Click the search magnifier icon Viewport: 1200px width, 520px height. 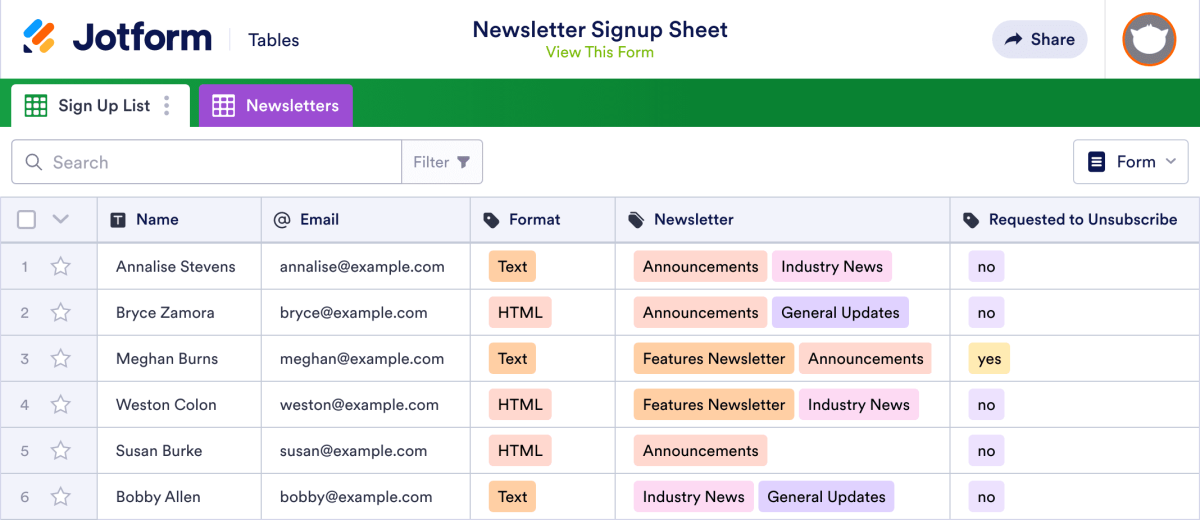click(x=34, y=162)
